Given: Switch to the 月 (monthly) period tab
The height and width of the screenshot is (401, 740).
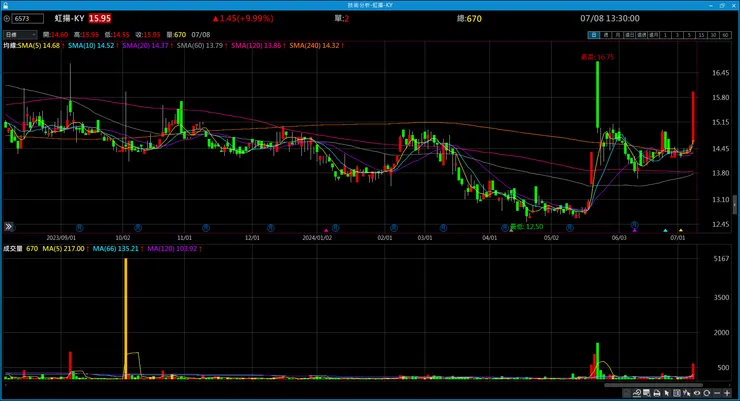Looking at the screenshot, I should coord(617,35).
